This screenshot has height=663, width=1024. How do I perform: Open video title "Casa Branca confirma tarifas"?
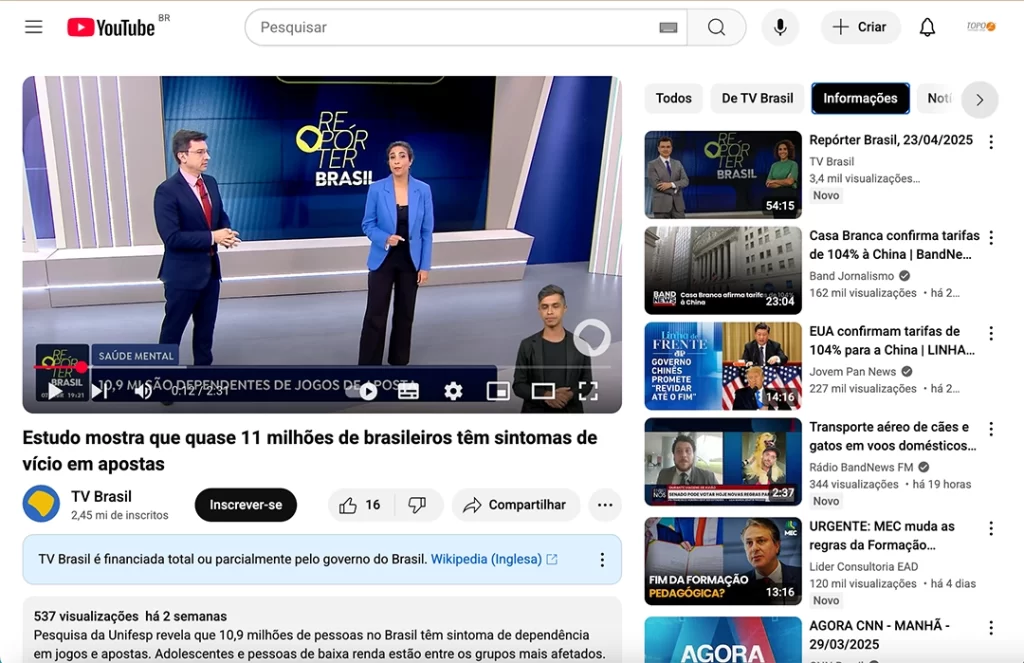click(x=894, y=245)
